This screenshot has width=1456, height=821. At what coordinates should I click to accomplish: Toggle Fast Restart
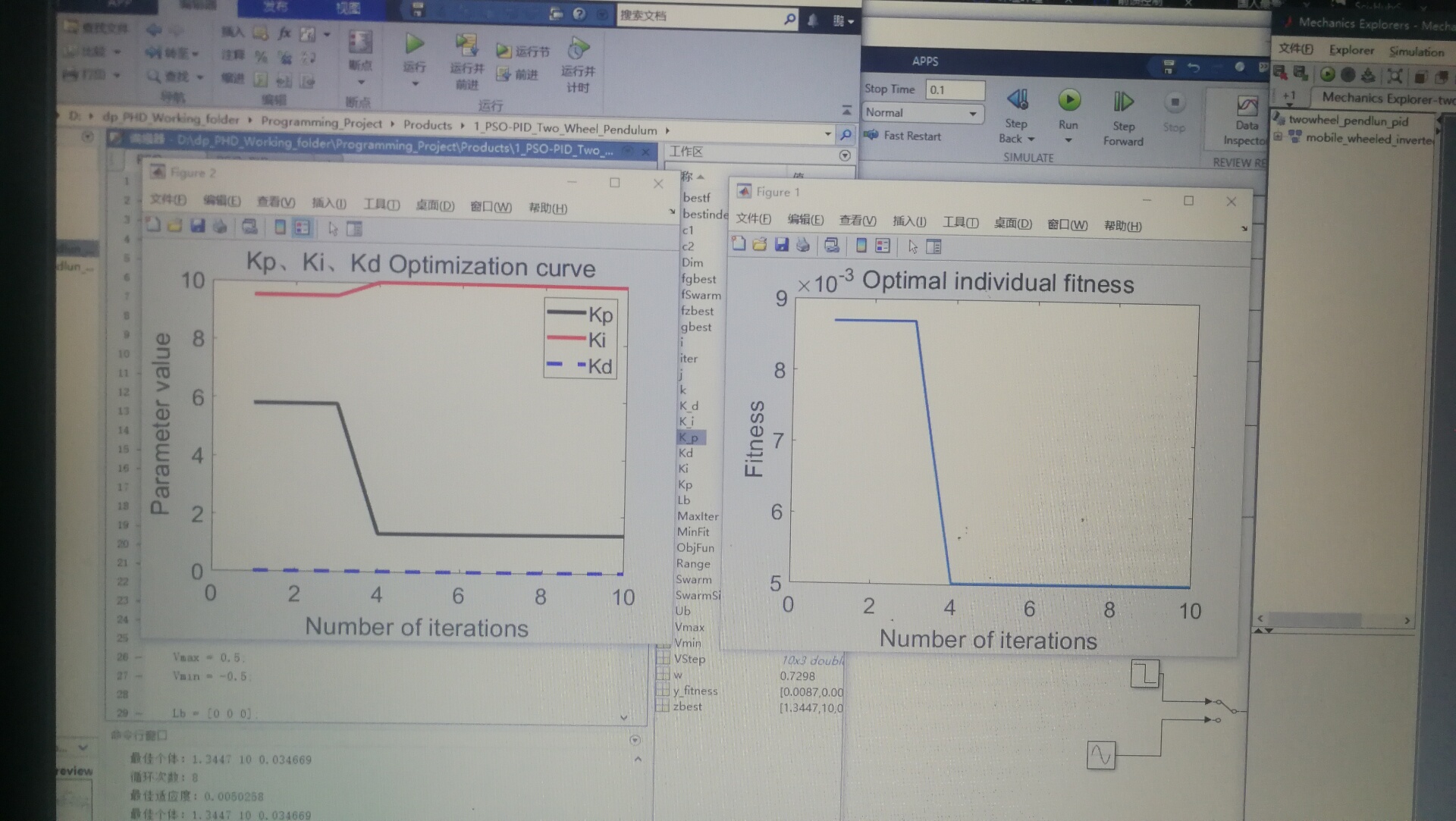tap(904, 136)
